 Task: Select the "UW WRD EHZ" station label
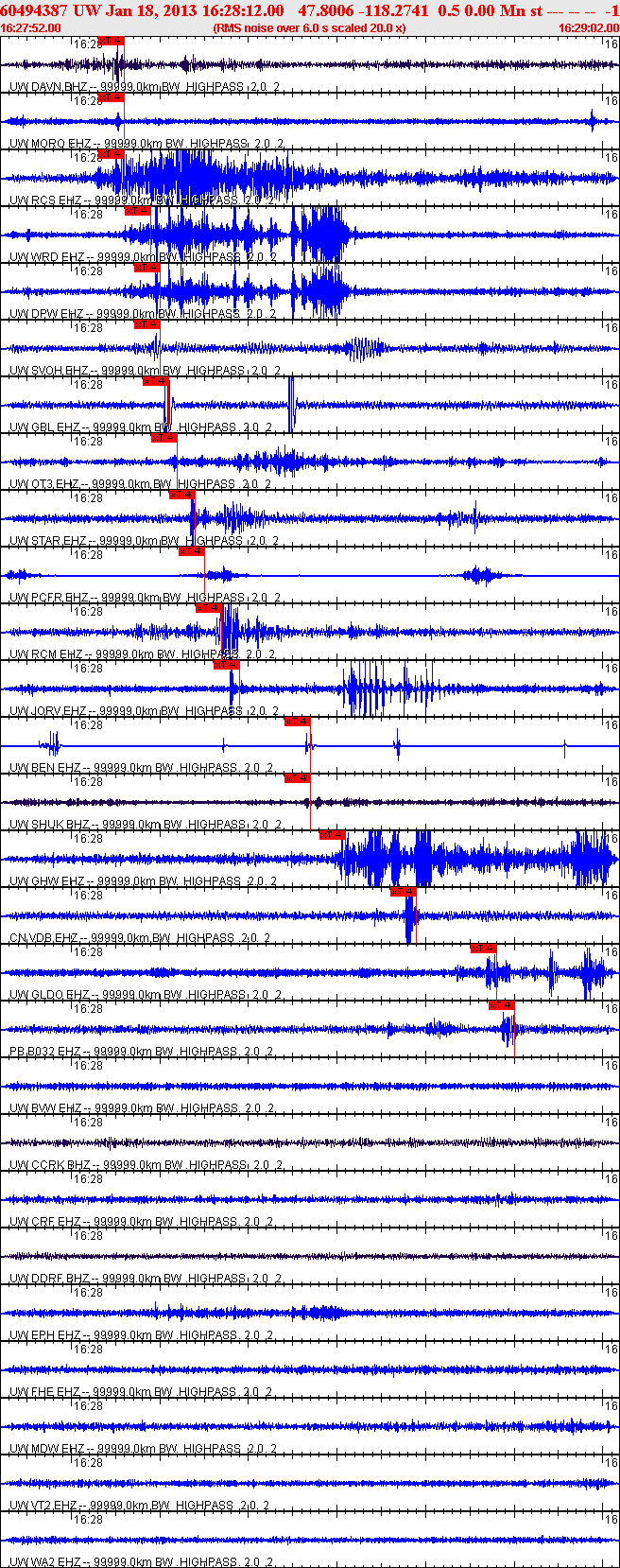coord(47,257)
